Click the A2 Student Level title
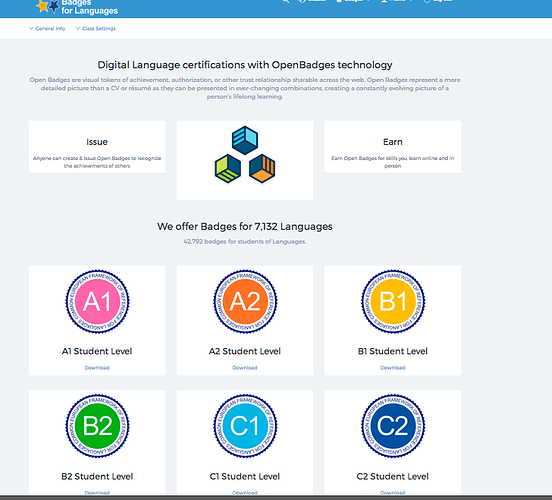 pyautogui.click(x=245, y=351)
